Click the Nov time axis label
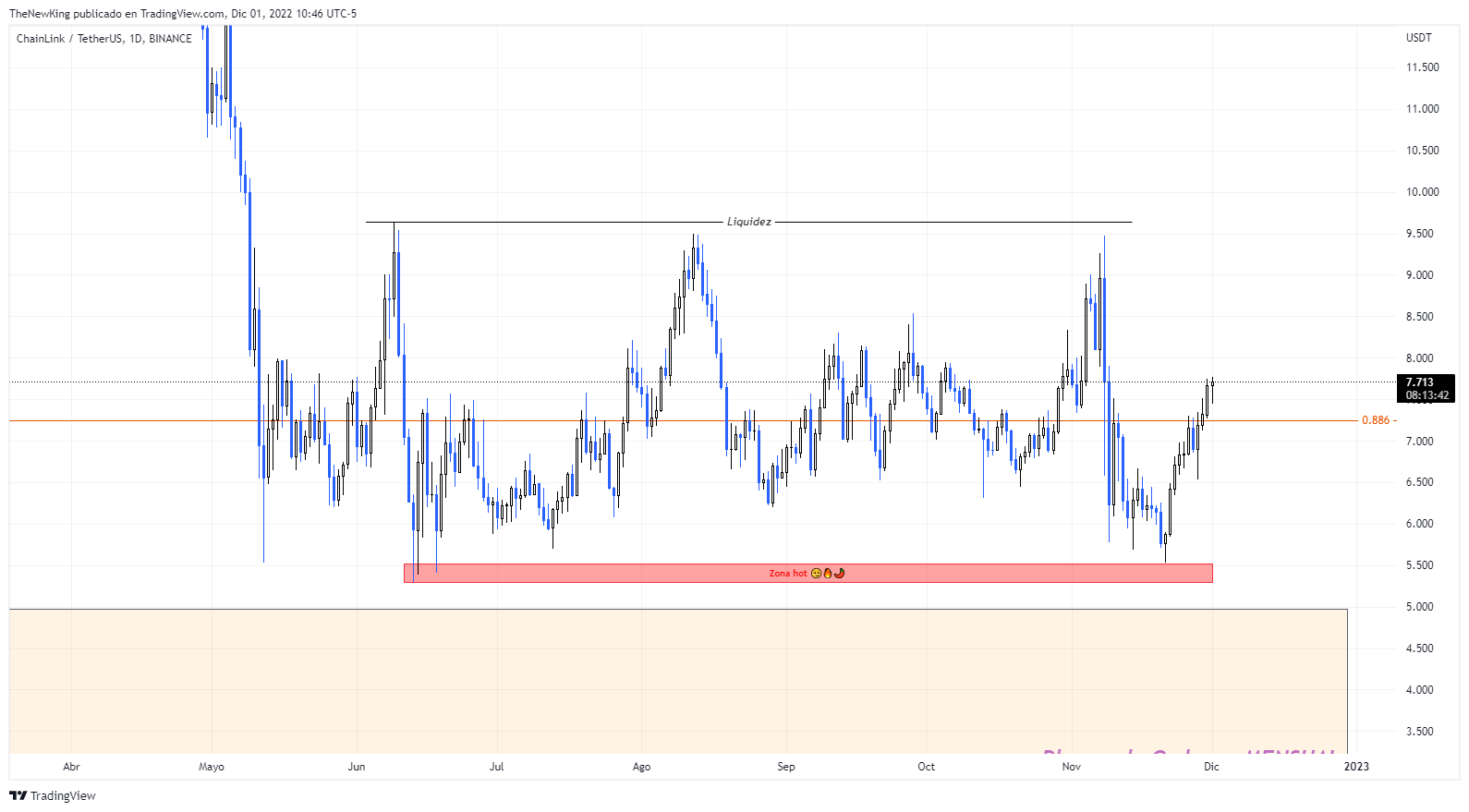 tap(1072, 767)
